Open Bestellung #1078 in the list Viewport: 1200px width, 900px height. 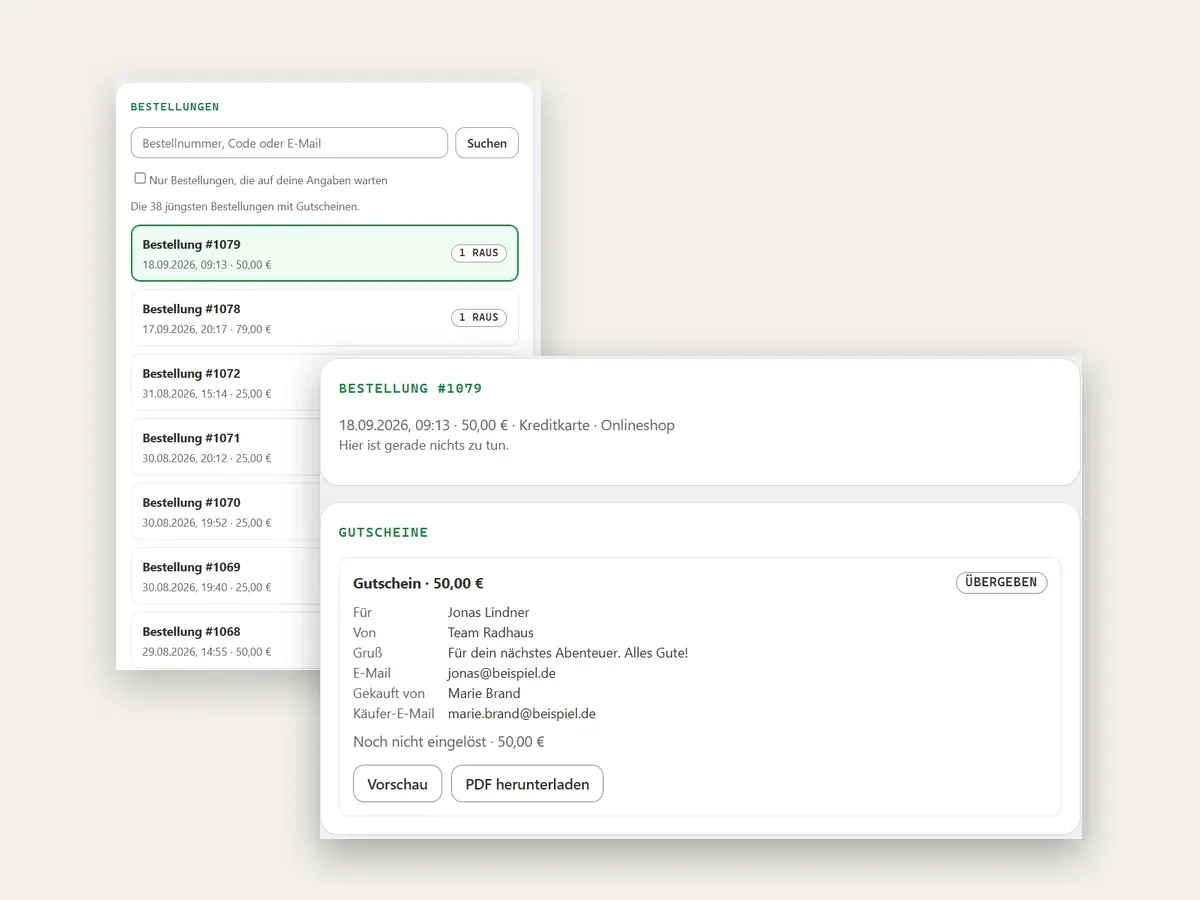coord(325,318)
